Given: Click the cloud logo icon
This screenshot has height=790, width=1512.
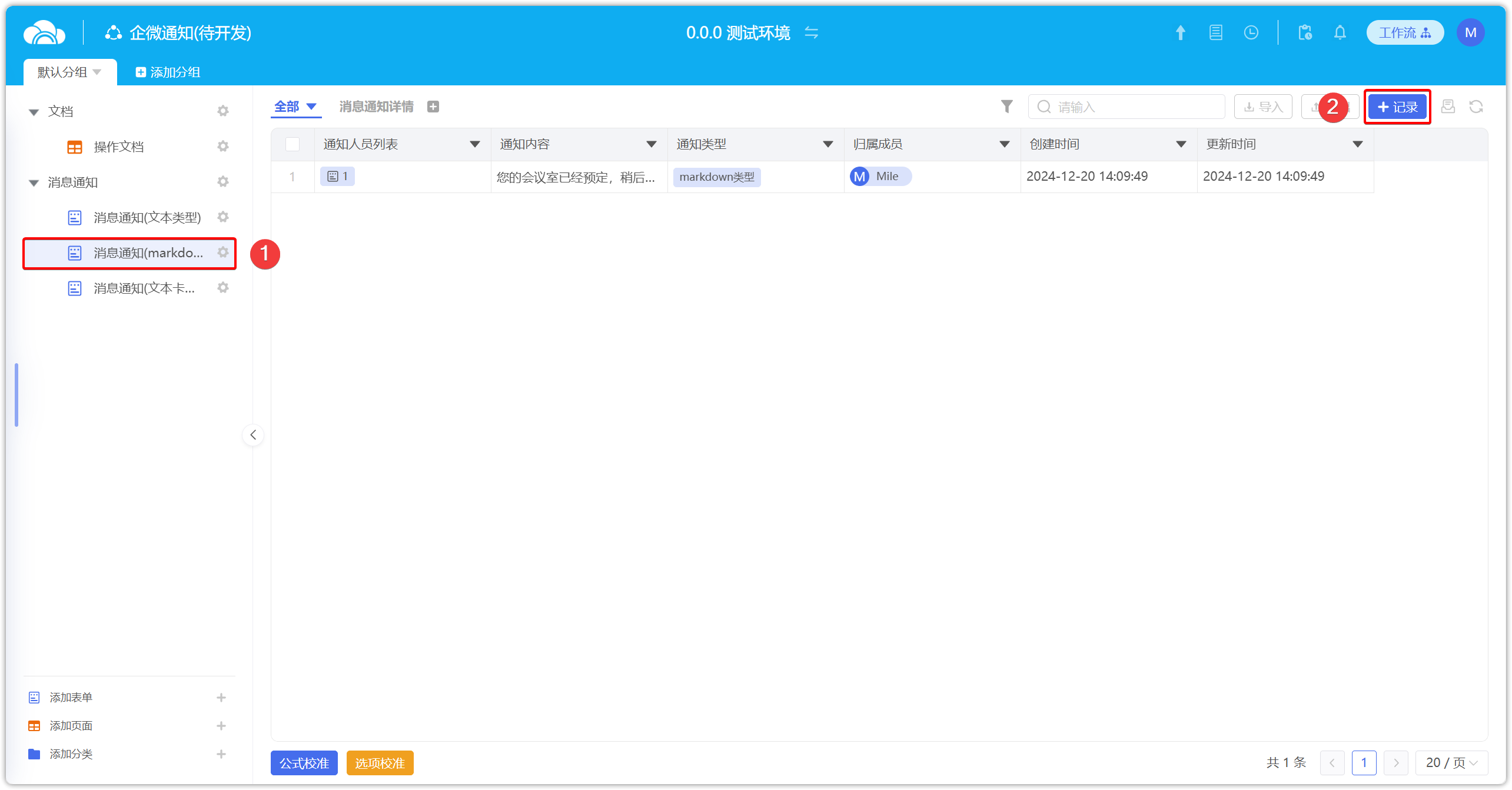Looking at the screenshot, I should pos(44,32).
